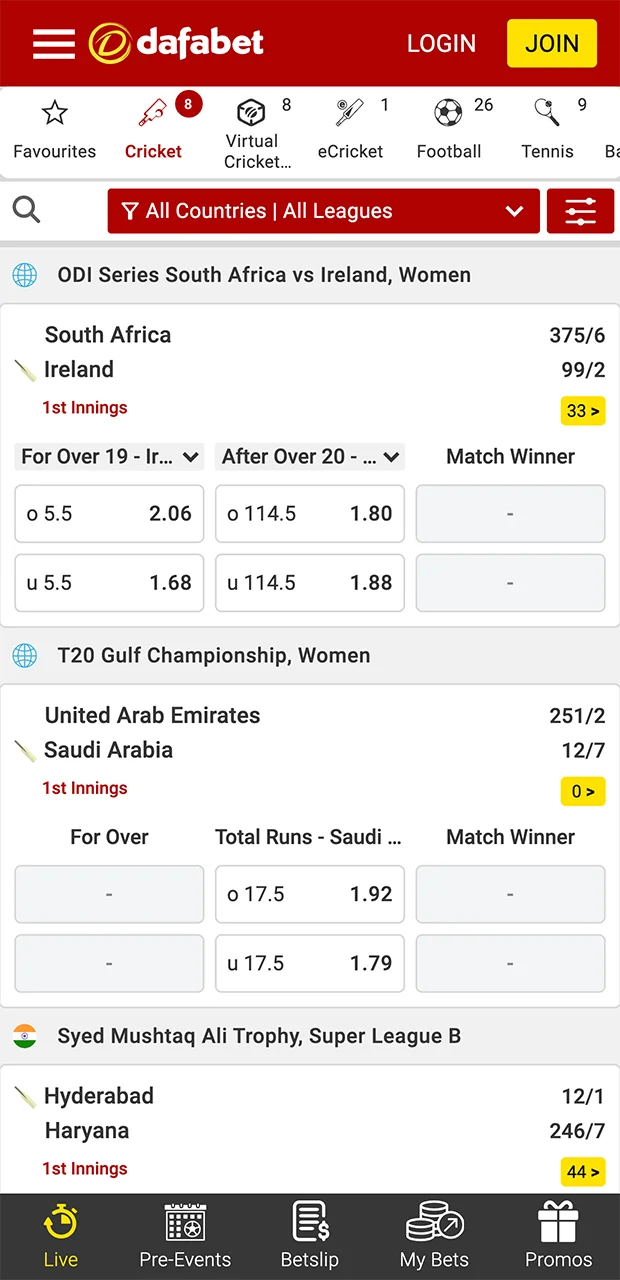Select the o 5.5 odds at 2.06
Viewport: 620px width, 1280px height.
coord(108,513)
